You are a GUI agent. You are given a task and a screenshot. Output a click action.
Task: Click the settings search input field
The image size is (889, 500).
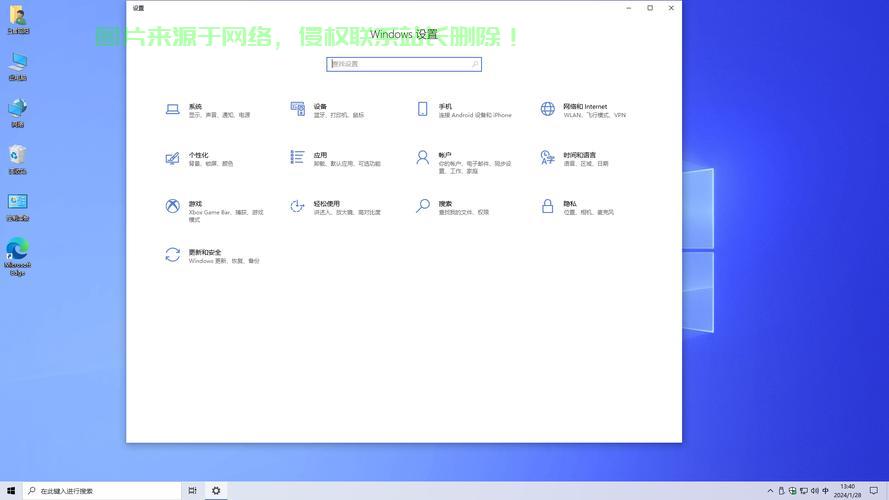point(404,64)
